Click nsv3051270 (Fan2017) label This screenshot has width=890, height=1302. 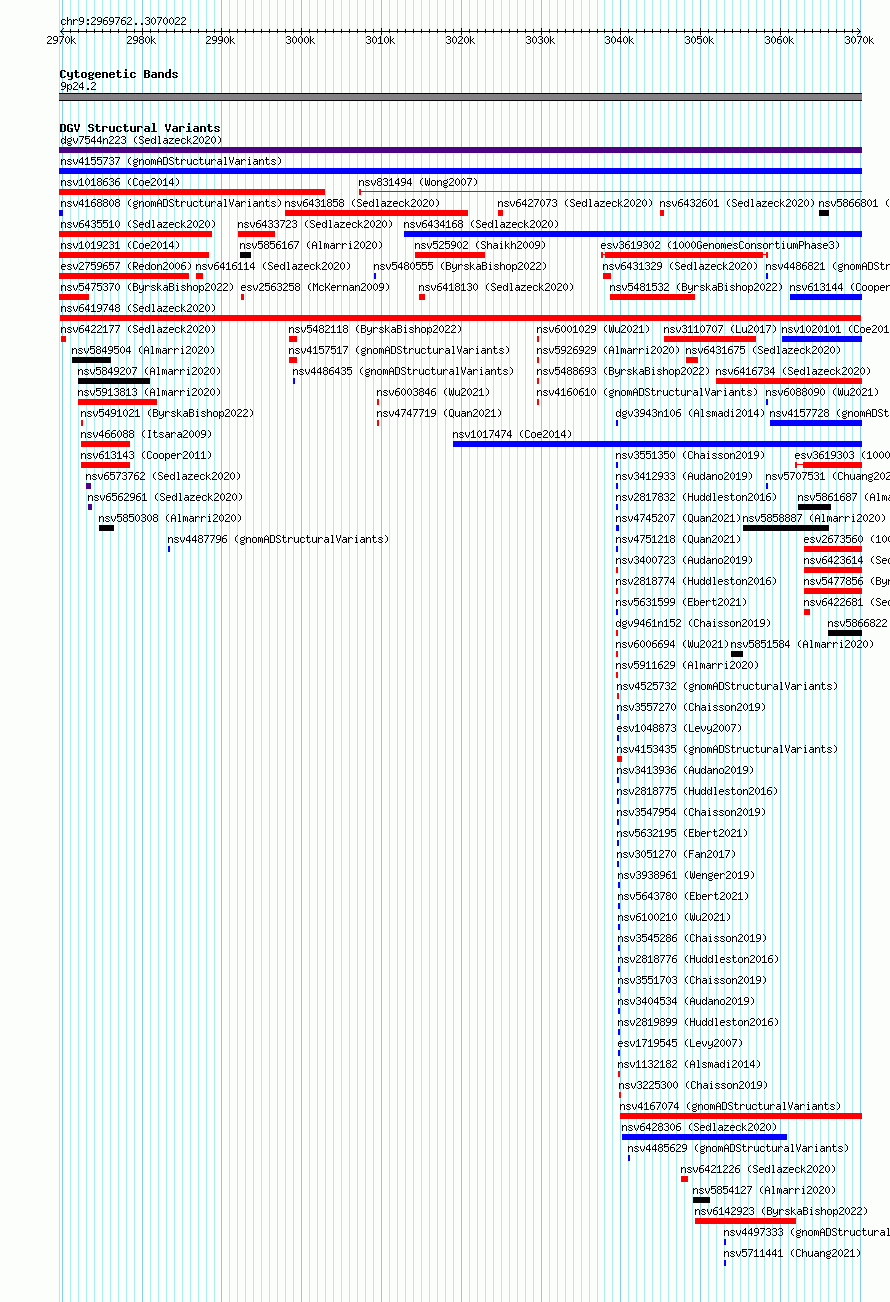click(x=676, y=854)
